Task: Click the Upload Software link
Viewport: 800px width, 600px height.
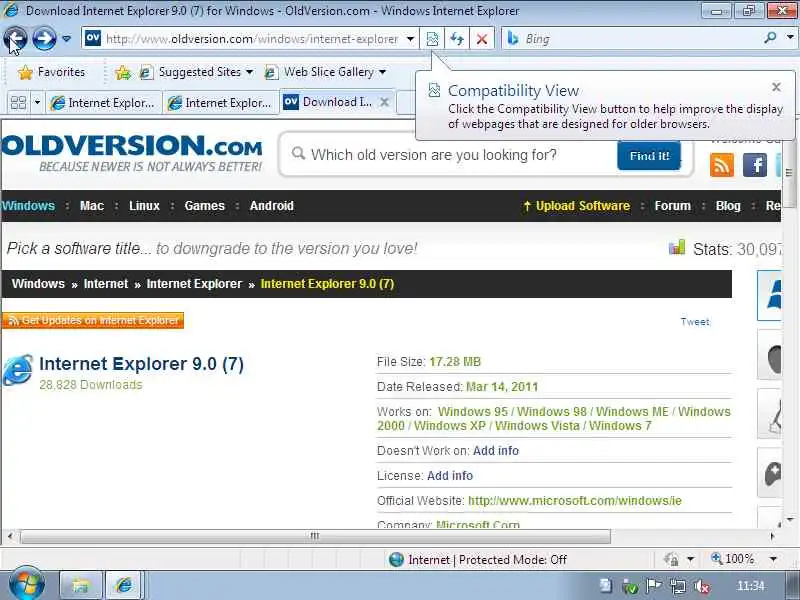Action: [x=577, y=206]
